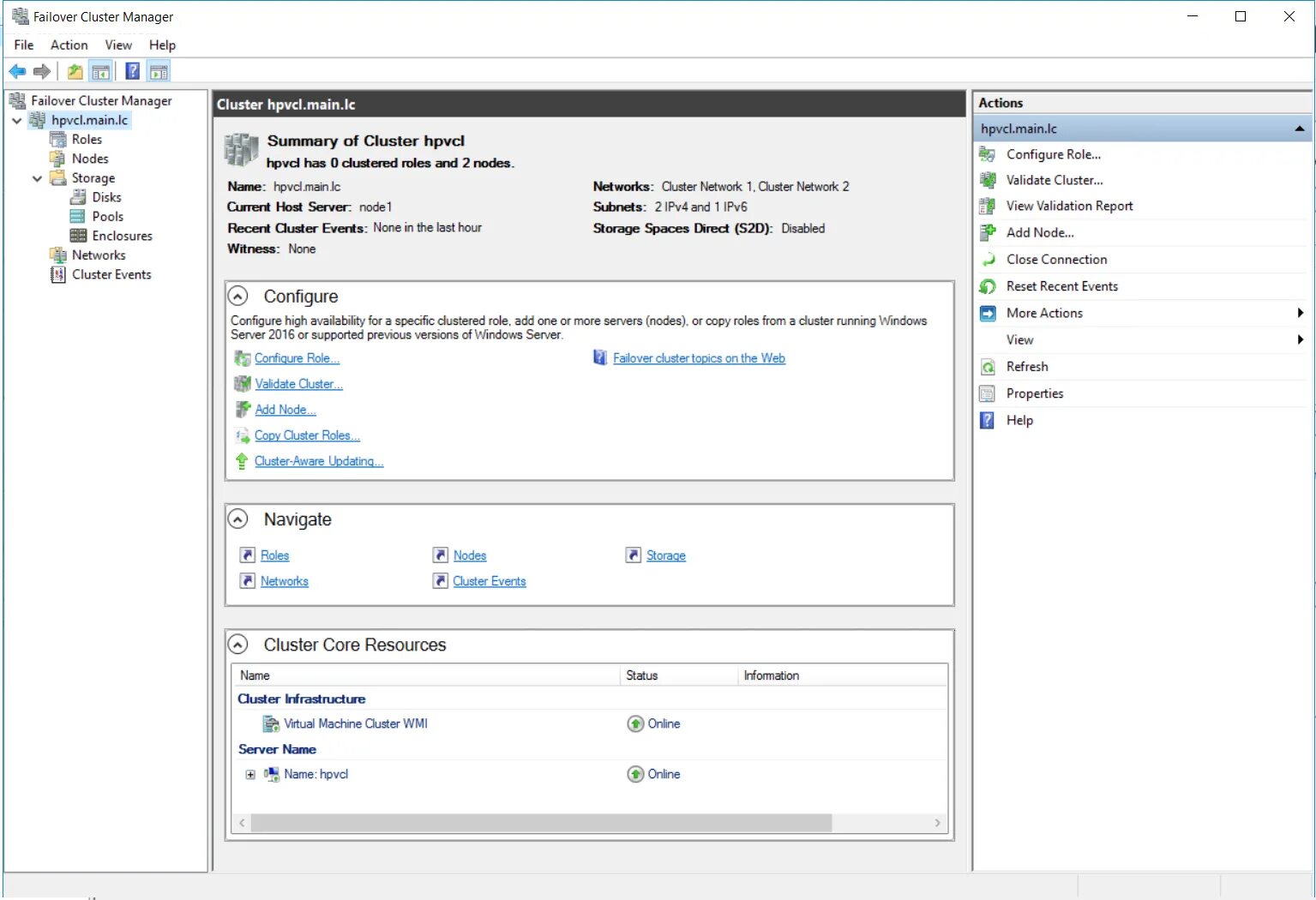The height and width of the screenshot is (900, 1316).
Task: Collapse the hpvcl.main.lc Actions header
Action: point(1300,129)
